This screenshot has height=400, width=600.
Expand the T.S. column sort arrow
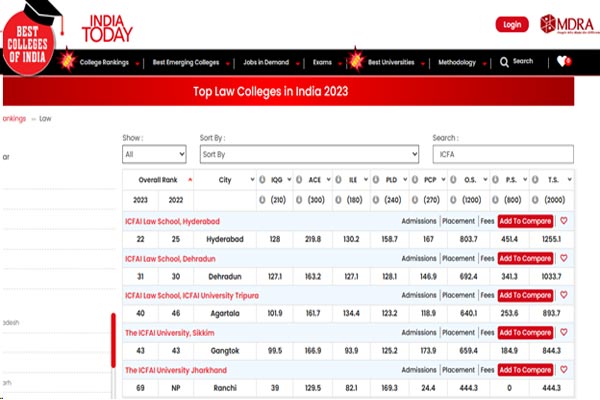569,180
